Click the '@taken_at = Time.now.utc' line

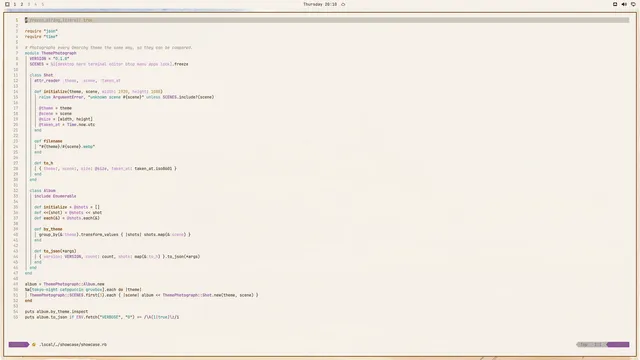(x=67, y=124)
